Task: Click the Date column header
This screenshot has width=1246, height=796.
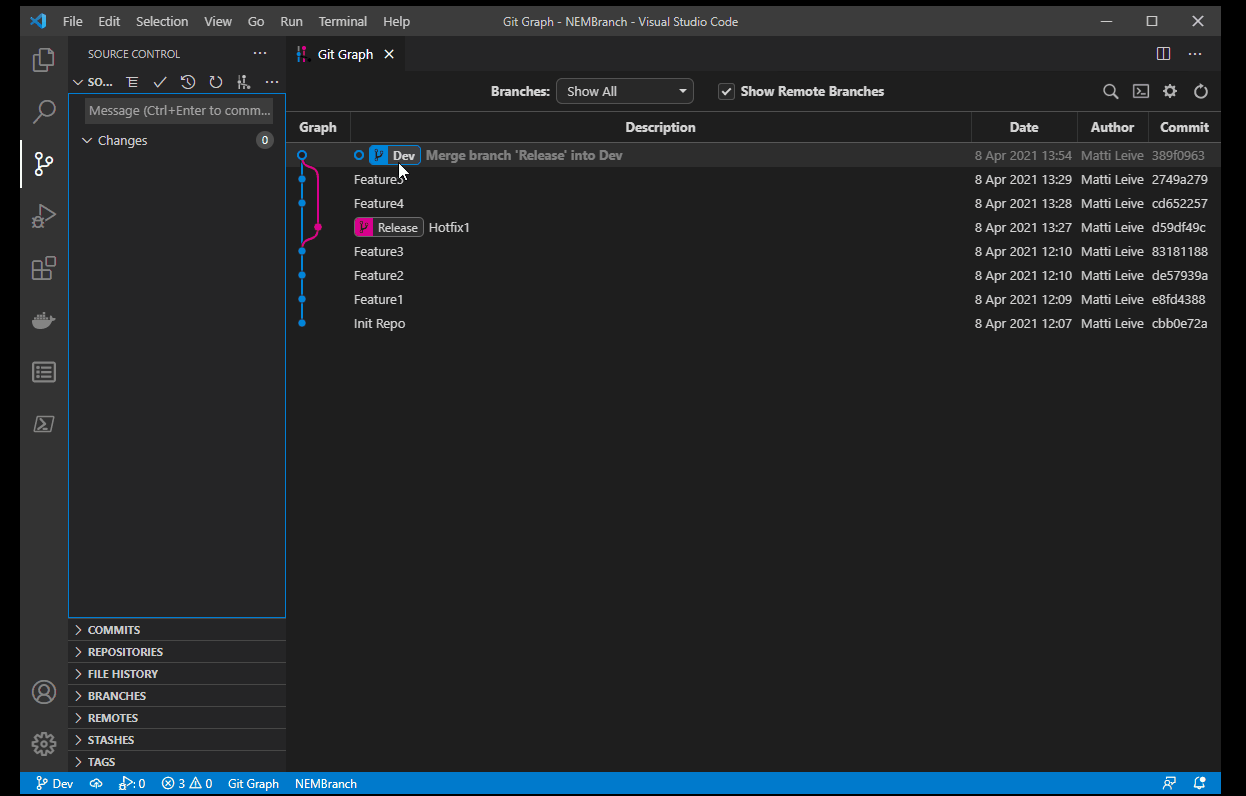Action: [x=1024, y=127]
